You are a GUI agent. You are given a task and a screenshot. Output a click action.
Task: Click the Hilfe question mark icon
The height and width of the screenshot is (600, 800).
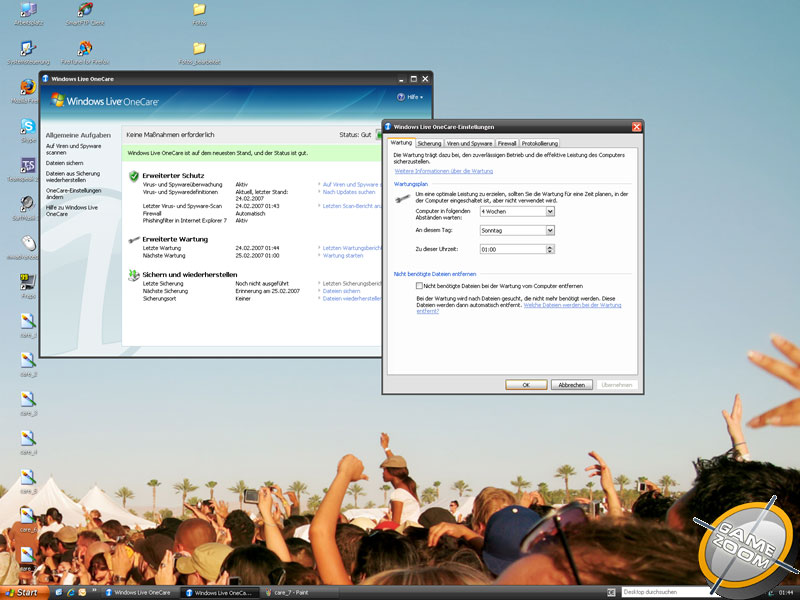click(x=401, y=97)
